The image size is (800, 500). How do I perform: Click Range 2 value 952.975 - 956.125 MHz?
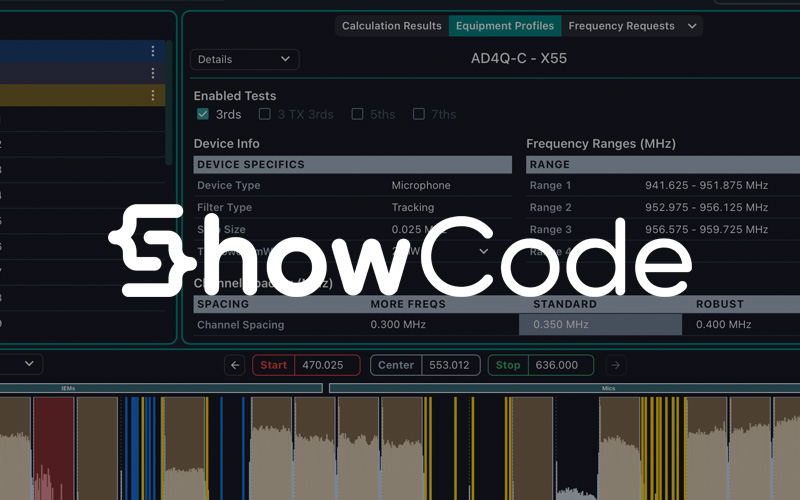(x=706, y=207)
